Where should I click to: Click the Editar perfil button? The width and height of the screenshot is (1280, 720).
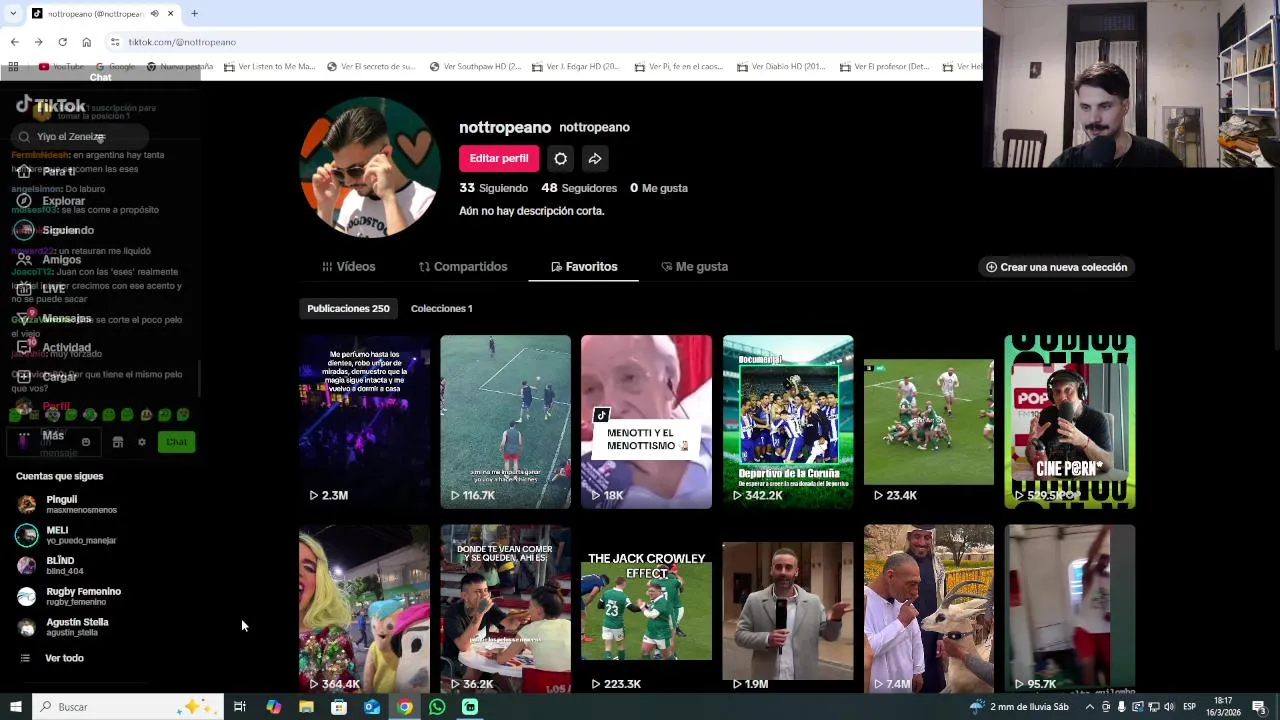click(x=499, y=159)
